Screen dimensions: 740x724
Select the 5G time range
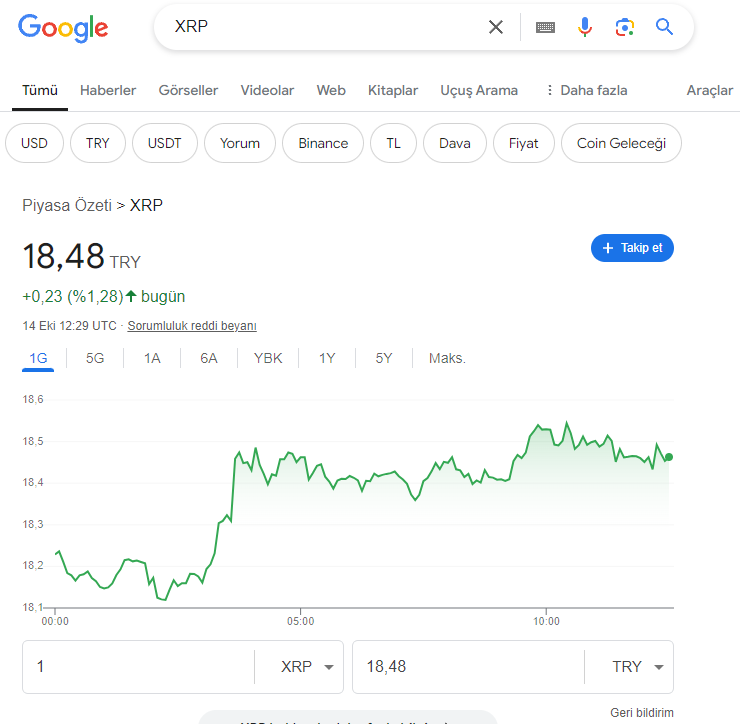pyautogui.click(x=95, y=358)
